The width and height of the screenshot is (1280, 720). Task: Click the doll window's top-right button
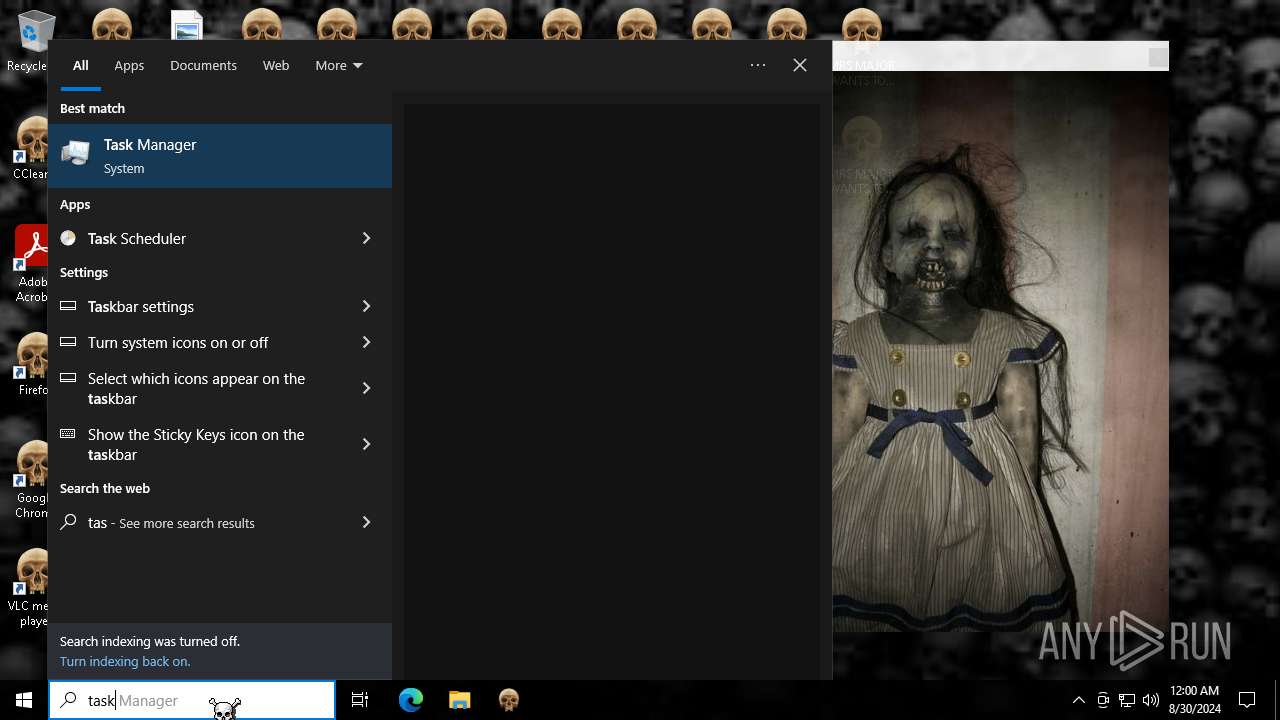click(x=1157, y=57)
